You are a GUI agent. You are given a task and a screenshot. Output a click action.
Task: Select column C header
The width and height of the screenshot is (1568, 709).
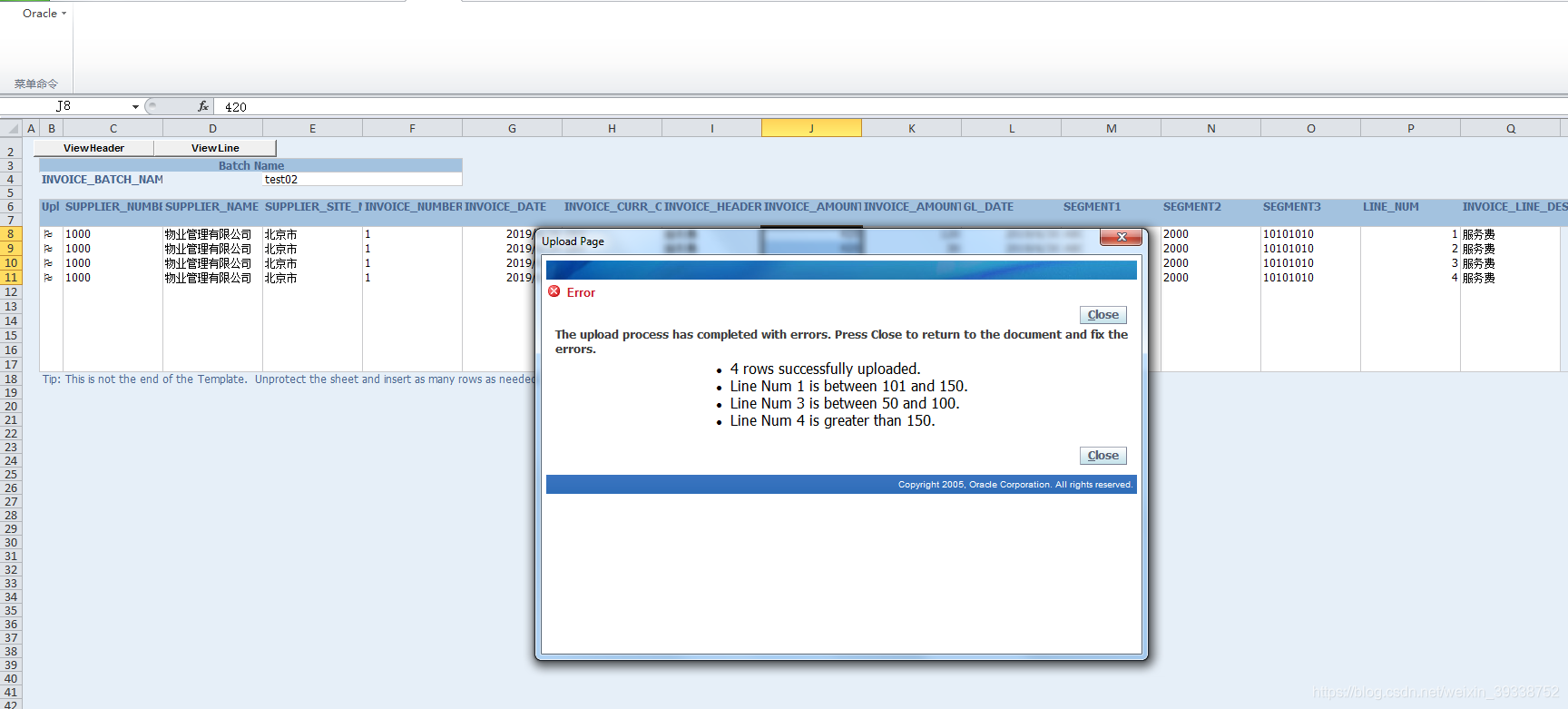click(113, 129)
